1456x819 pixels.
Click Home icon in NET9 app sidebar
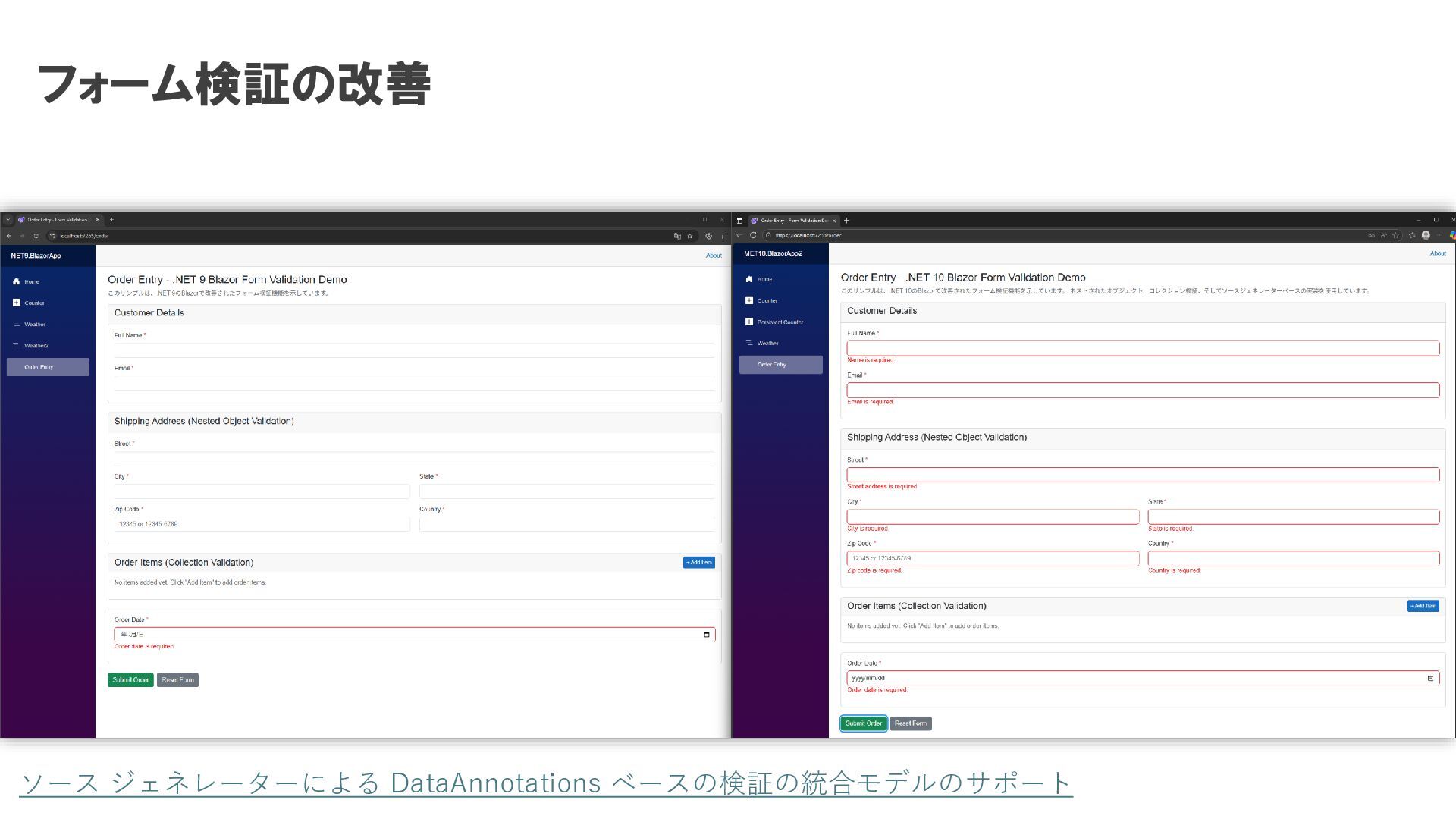coord(16,281)
